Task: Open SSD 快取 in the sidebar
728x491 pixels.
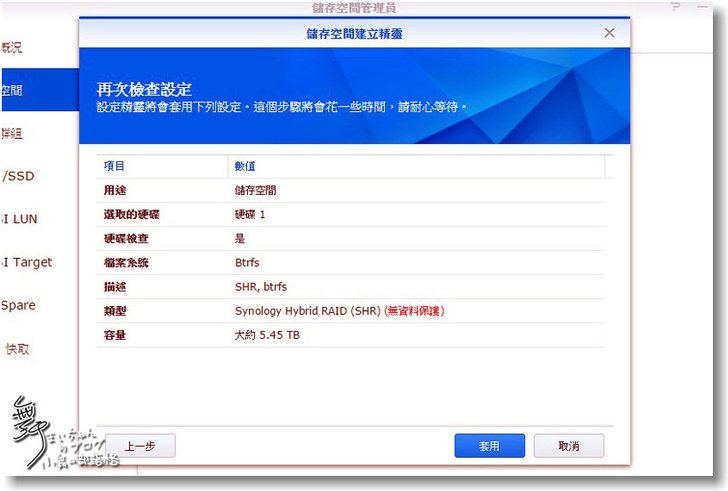Action: coord(16,349)
